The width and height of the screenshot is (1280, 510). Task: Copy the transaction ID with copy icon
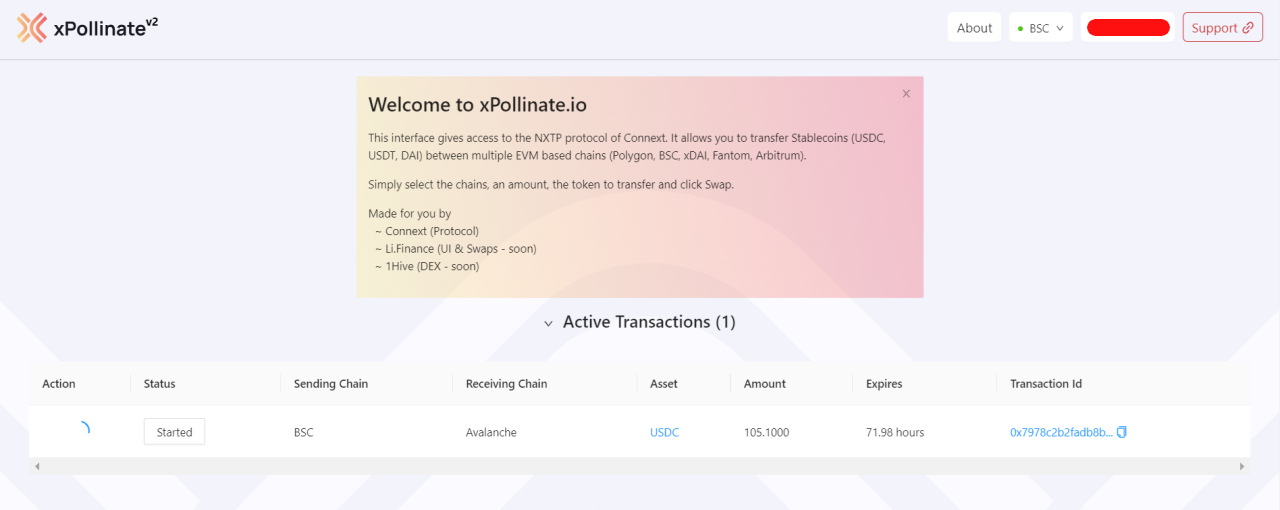point(1122,432)
